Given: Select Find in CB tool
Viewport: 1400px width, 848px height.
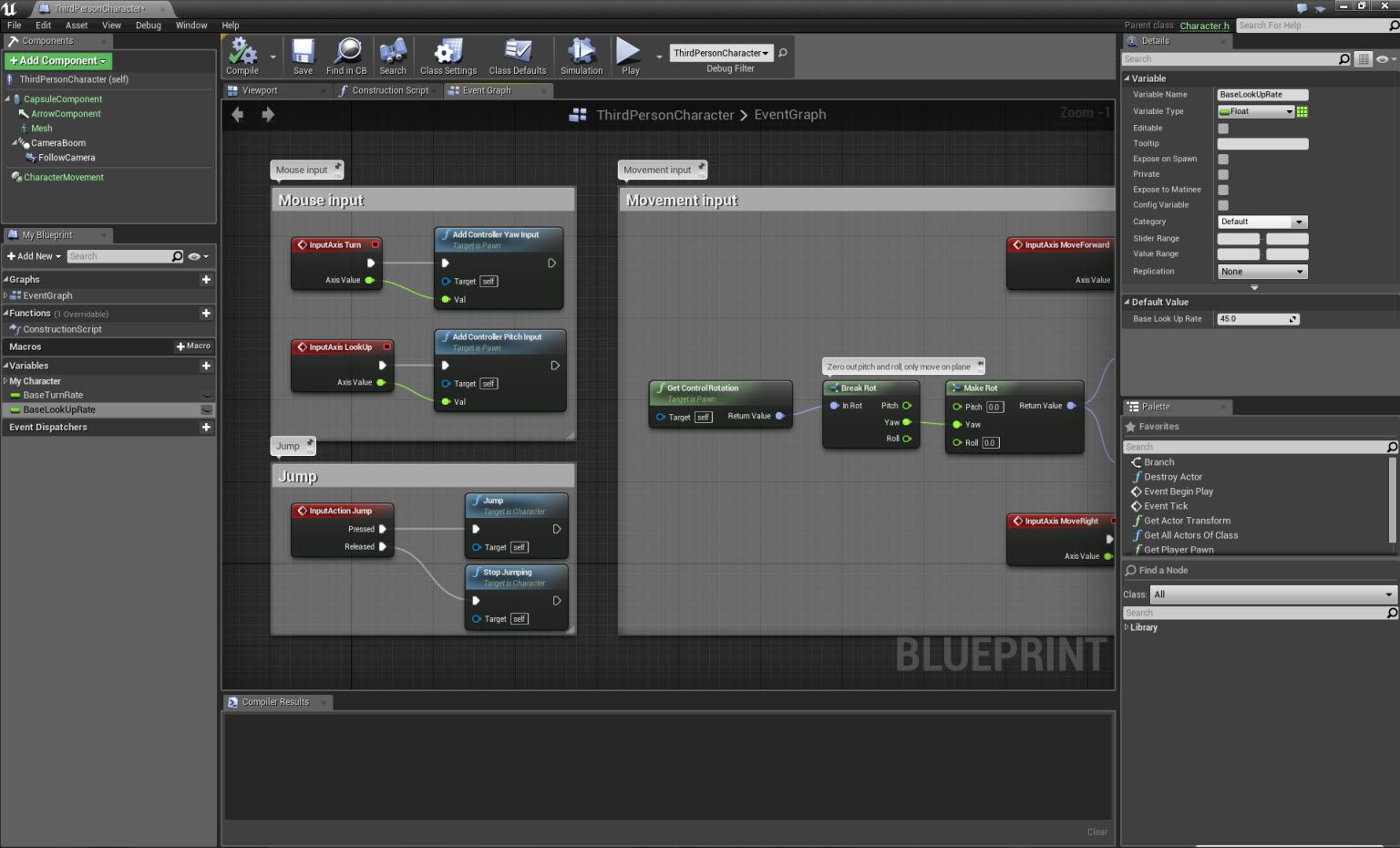Looking at the screenshot, I should coord(346,55).
